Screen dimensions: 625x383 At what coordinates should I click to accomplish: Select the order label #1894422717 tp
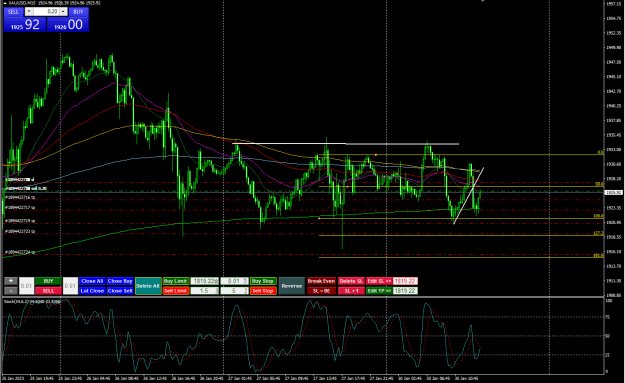coord(20,208)
